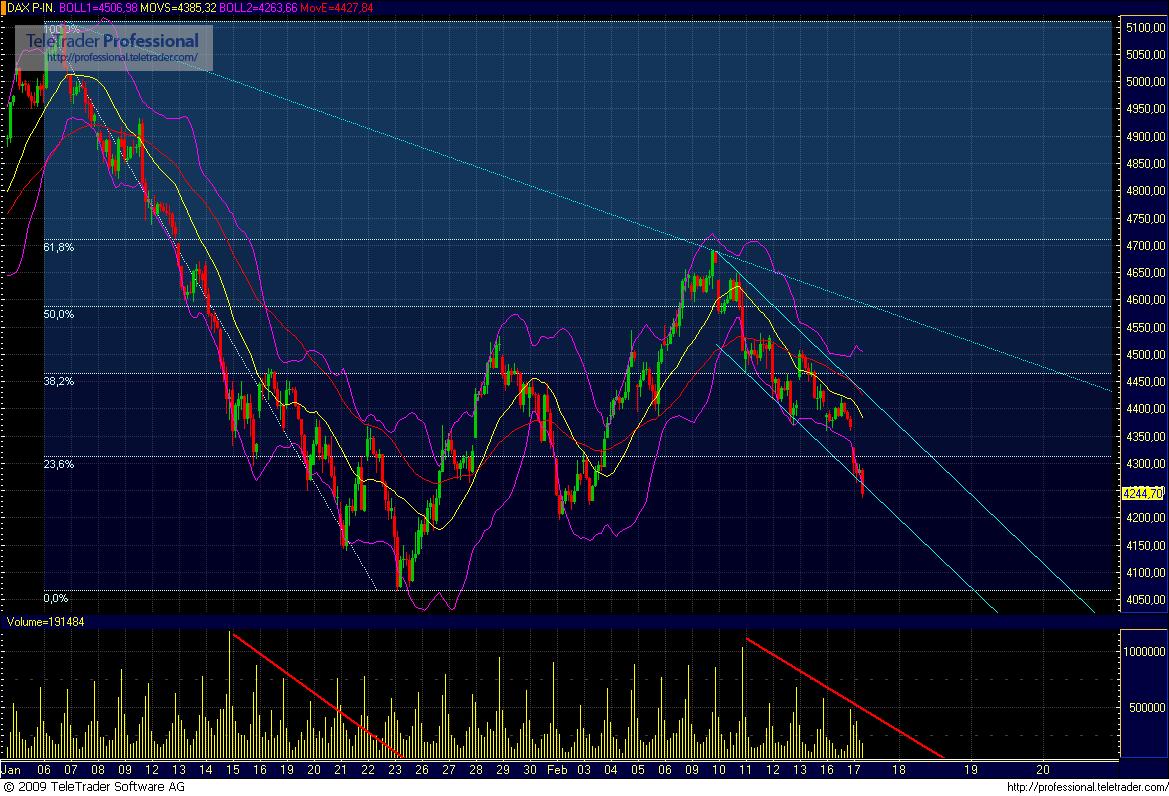Click the current price tag showing 4244,70
Screen dimensions: 1169x796
click(x=1143, y=492)
